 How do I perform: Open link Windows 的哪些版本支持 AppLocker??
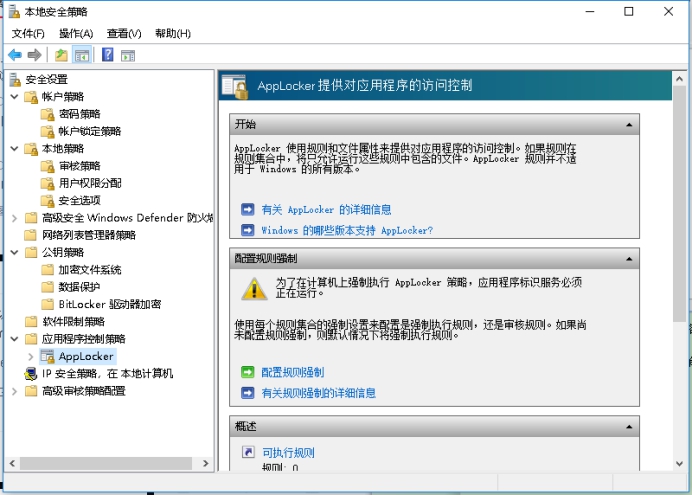coord(347,230)
